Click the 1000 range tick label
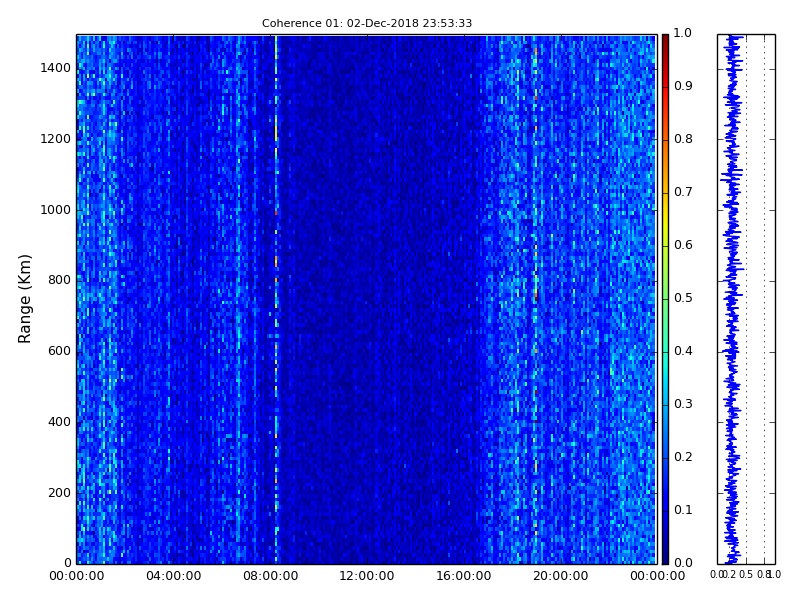The width and height of the screenshot is (800, 600). click(56, 210)
